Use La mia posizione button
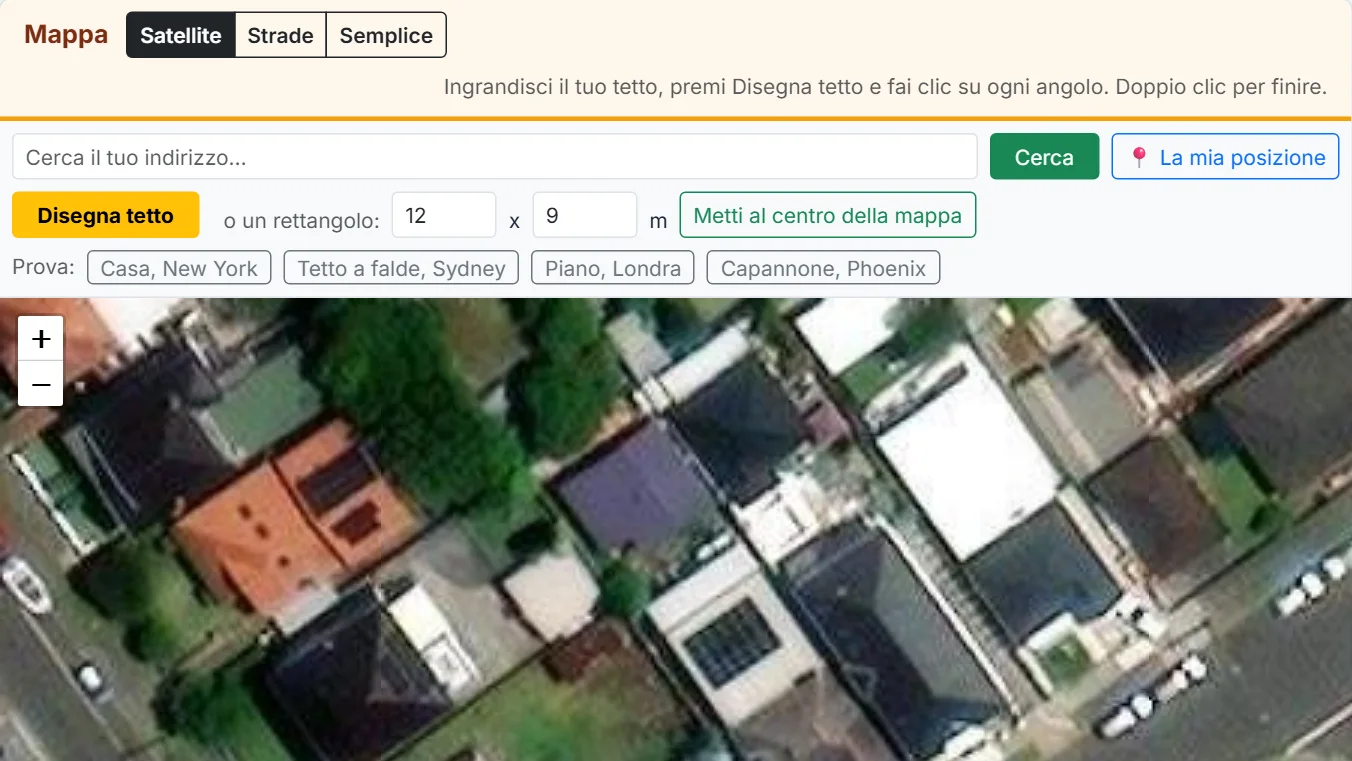 tap(1225, 157)
